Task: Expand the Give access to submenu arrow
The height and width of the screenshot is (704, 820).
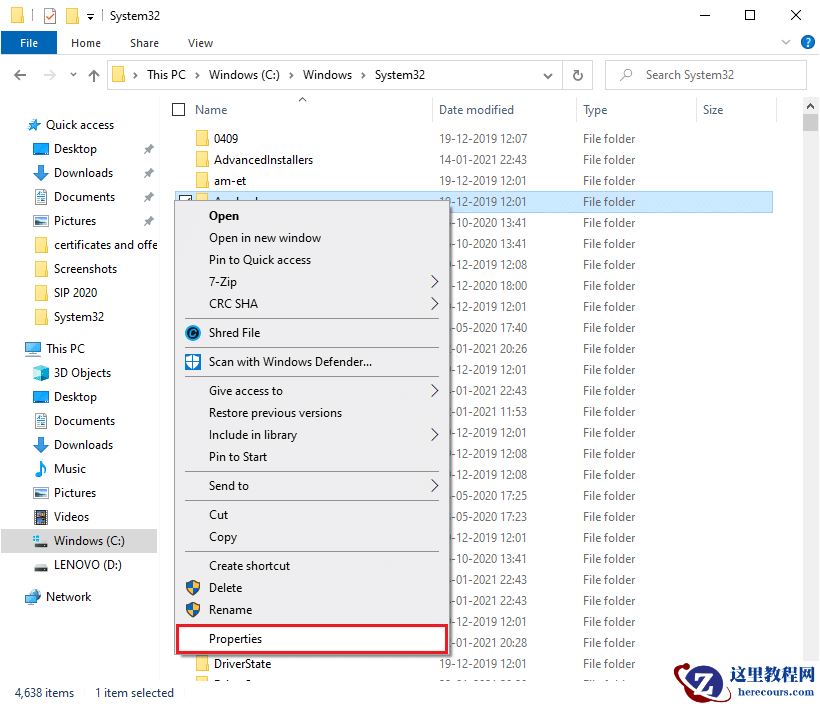Action: coord(434,390)
